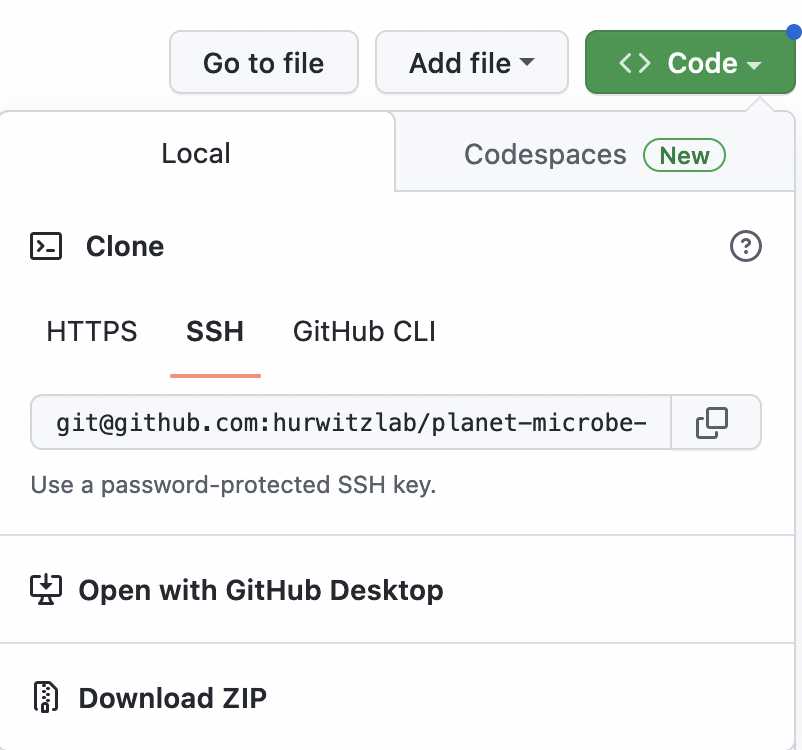Switch to GitHub CLI clone option
This screenshot has width=802, height=750.
(364, 332)
